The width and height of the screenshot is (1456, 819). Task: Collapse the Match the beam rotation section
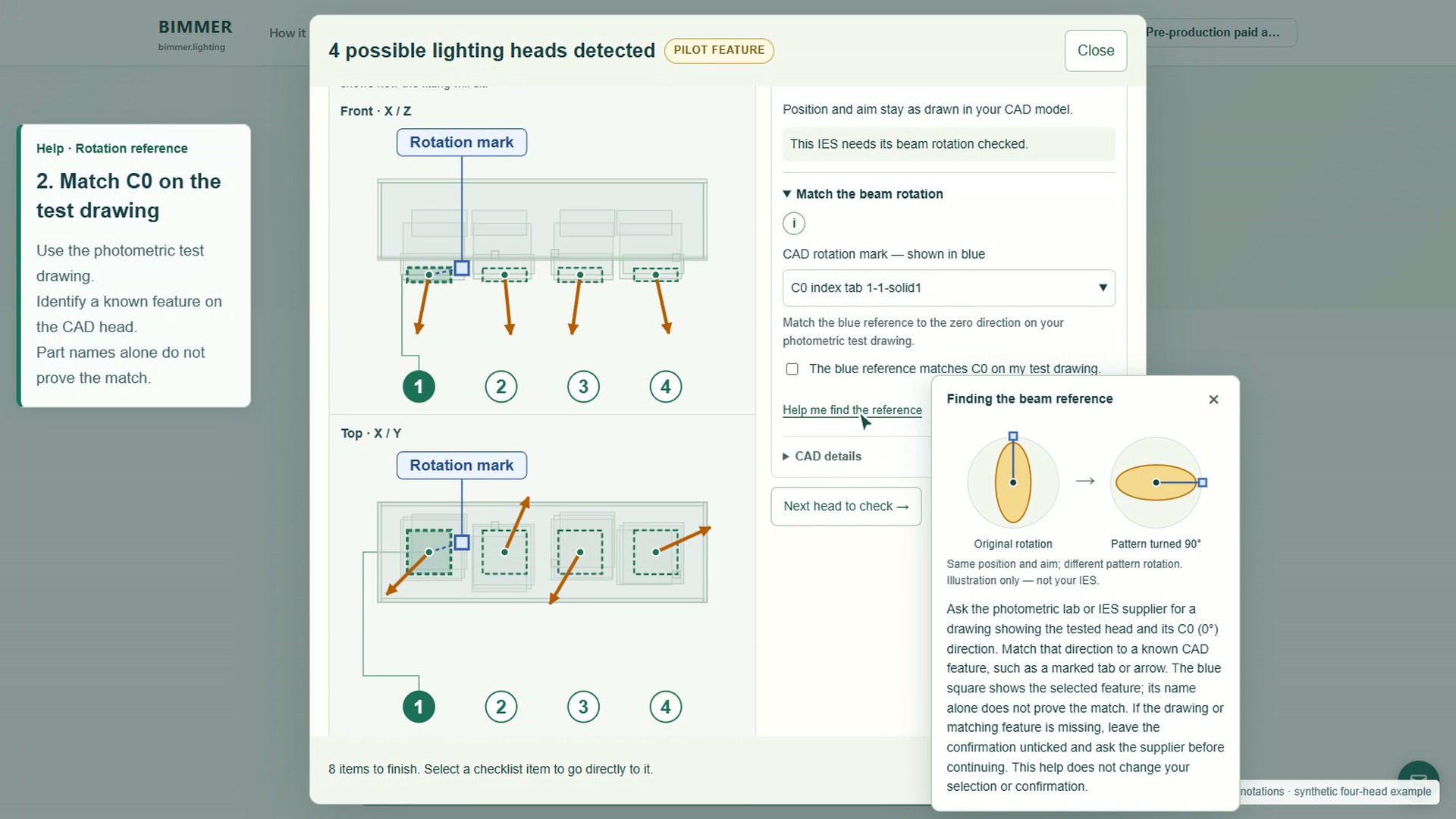[863, 194]
